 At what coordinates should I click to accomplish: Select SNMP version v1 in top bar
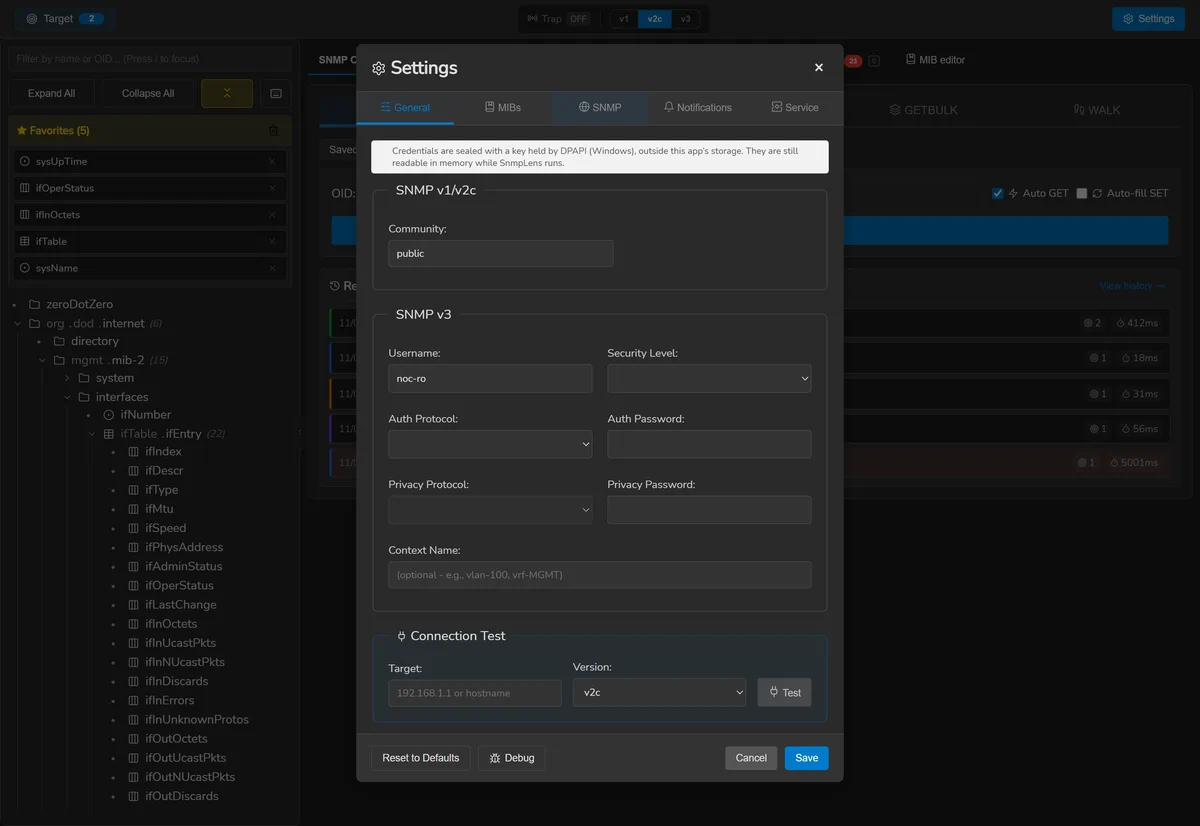tap(624, 19)
